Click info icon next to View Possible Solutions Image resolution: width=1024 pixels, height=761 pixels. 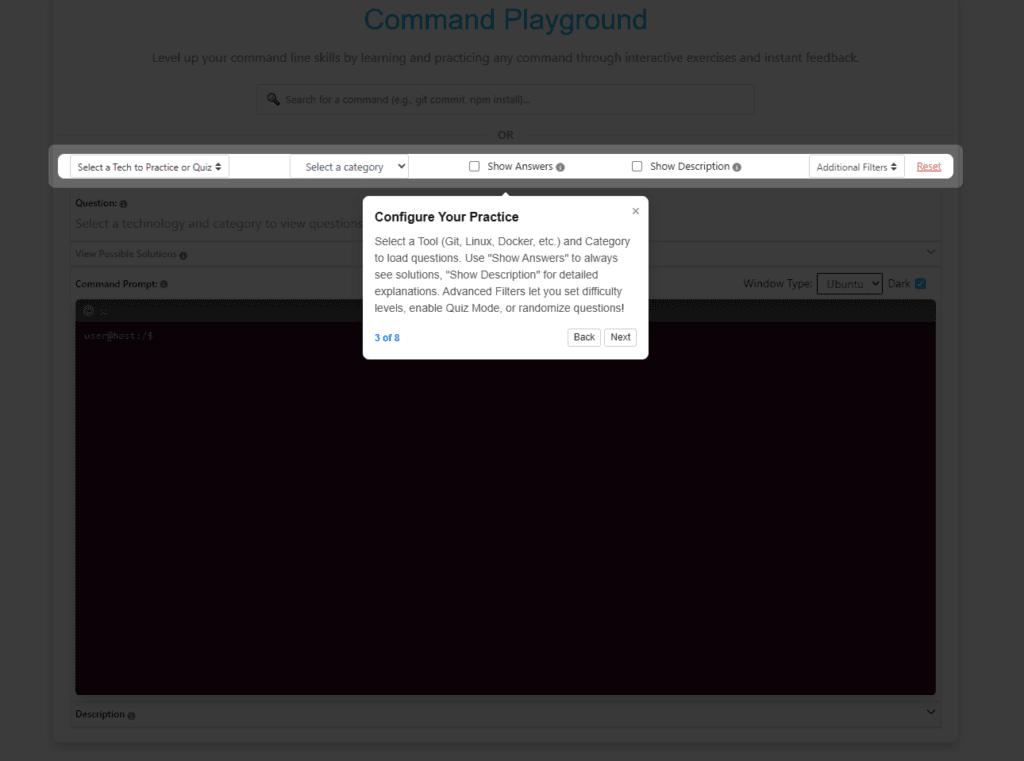[183, 255]
